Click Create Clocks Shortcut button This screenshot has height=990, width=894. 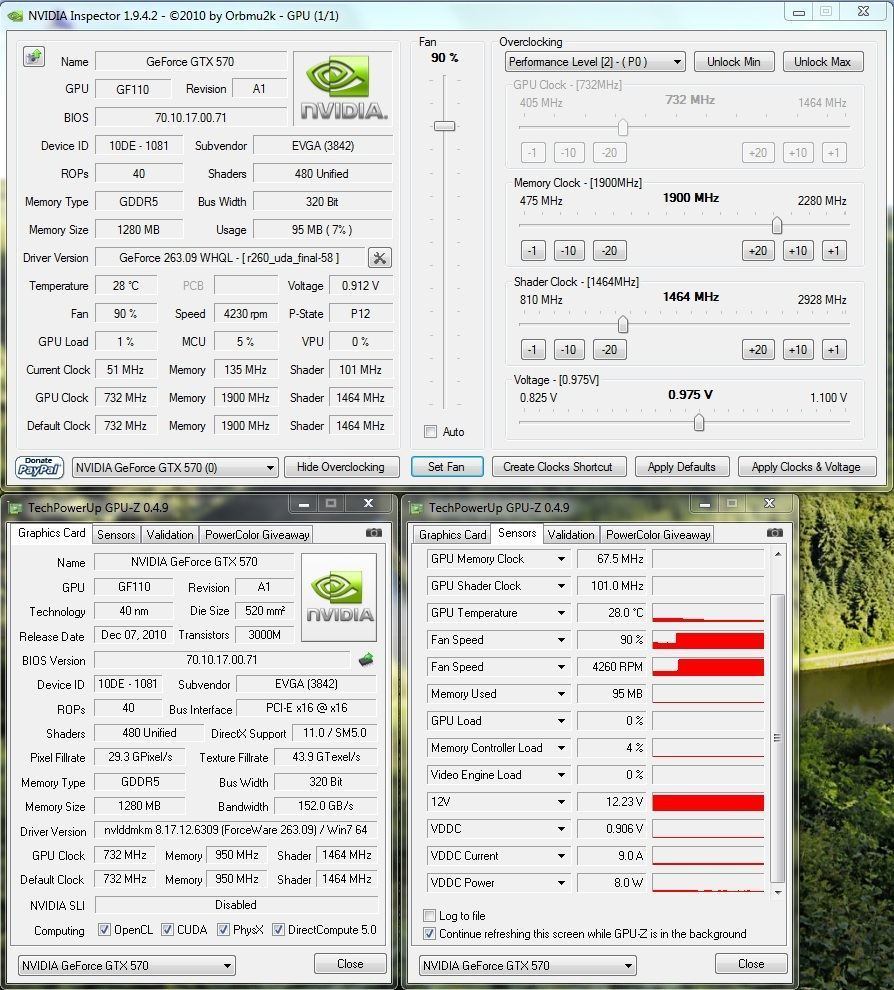coord(558,467)
